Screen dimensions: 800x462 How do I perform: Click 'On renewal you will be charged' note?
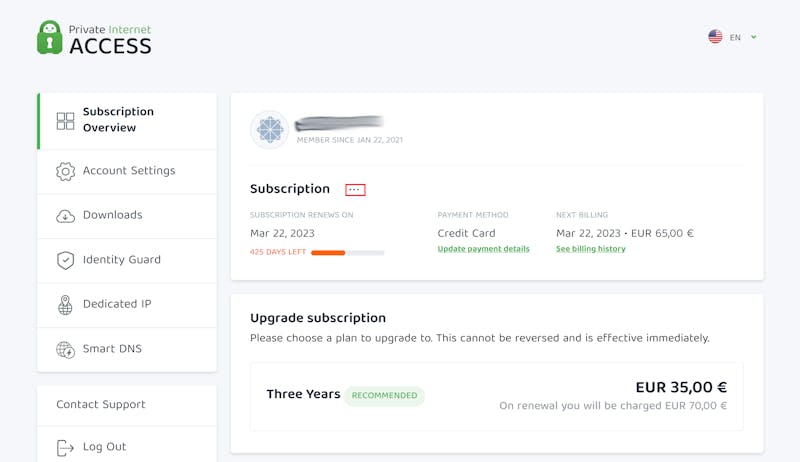pyautogui.click(x=613, y=406)
